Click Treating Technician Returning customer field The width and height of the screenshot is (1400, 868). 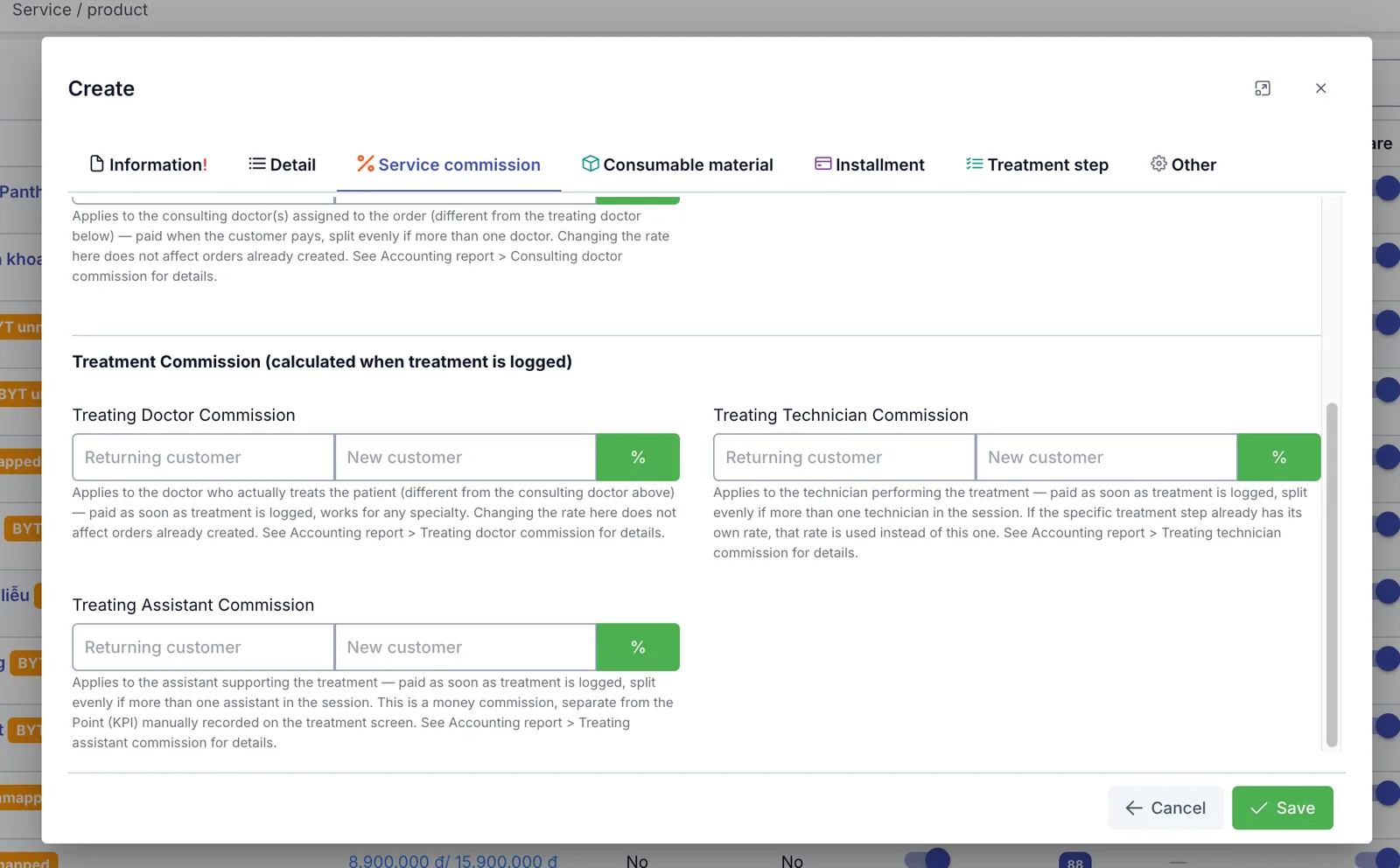pos(844,457)
